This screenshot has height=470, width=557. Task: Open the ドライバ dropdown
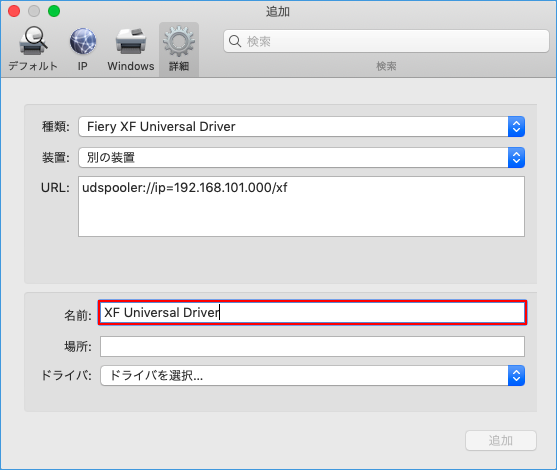(x=312, y=376)
